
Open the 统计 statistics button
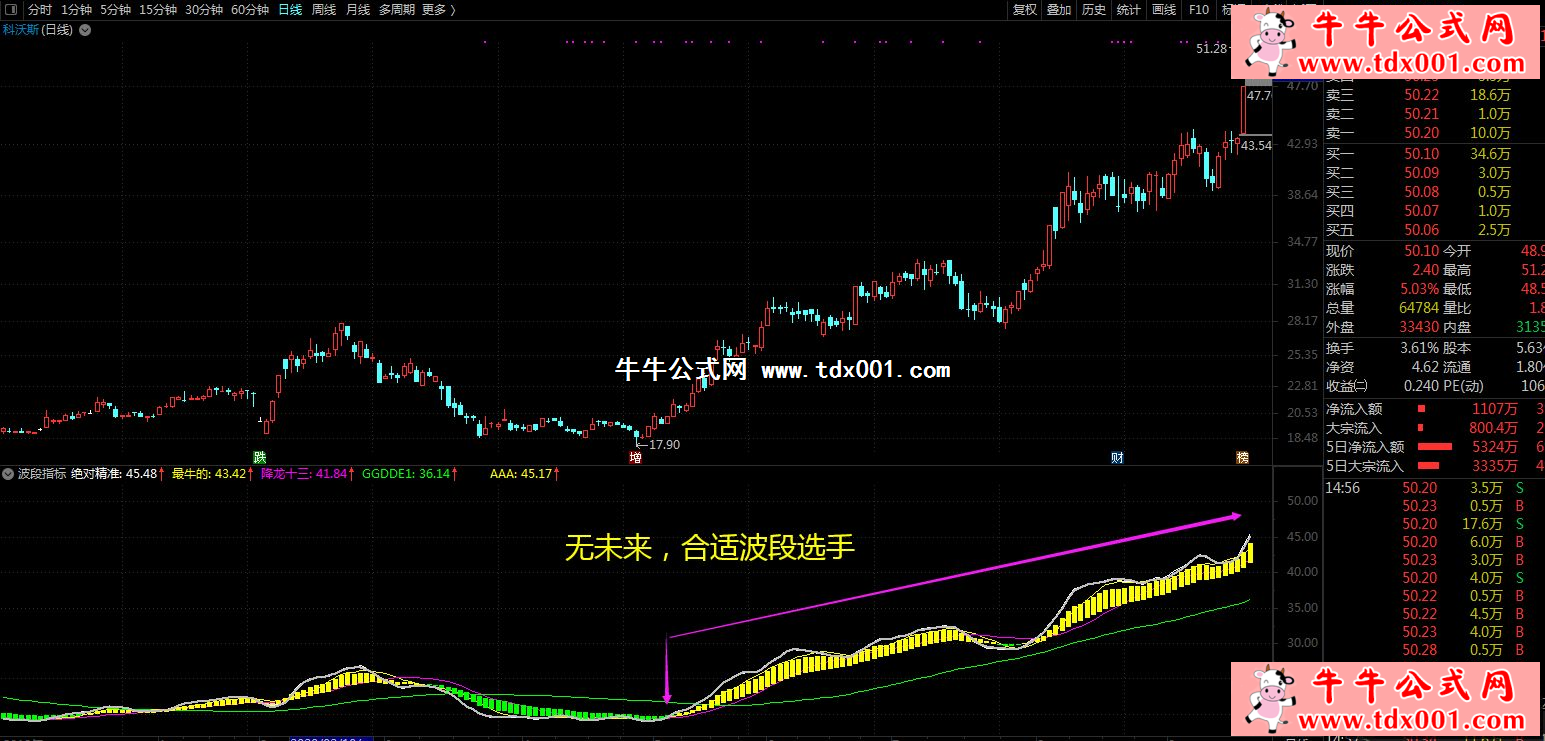point(1128,10)
